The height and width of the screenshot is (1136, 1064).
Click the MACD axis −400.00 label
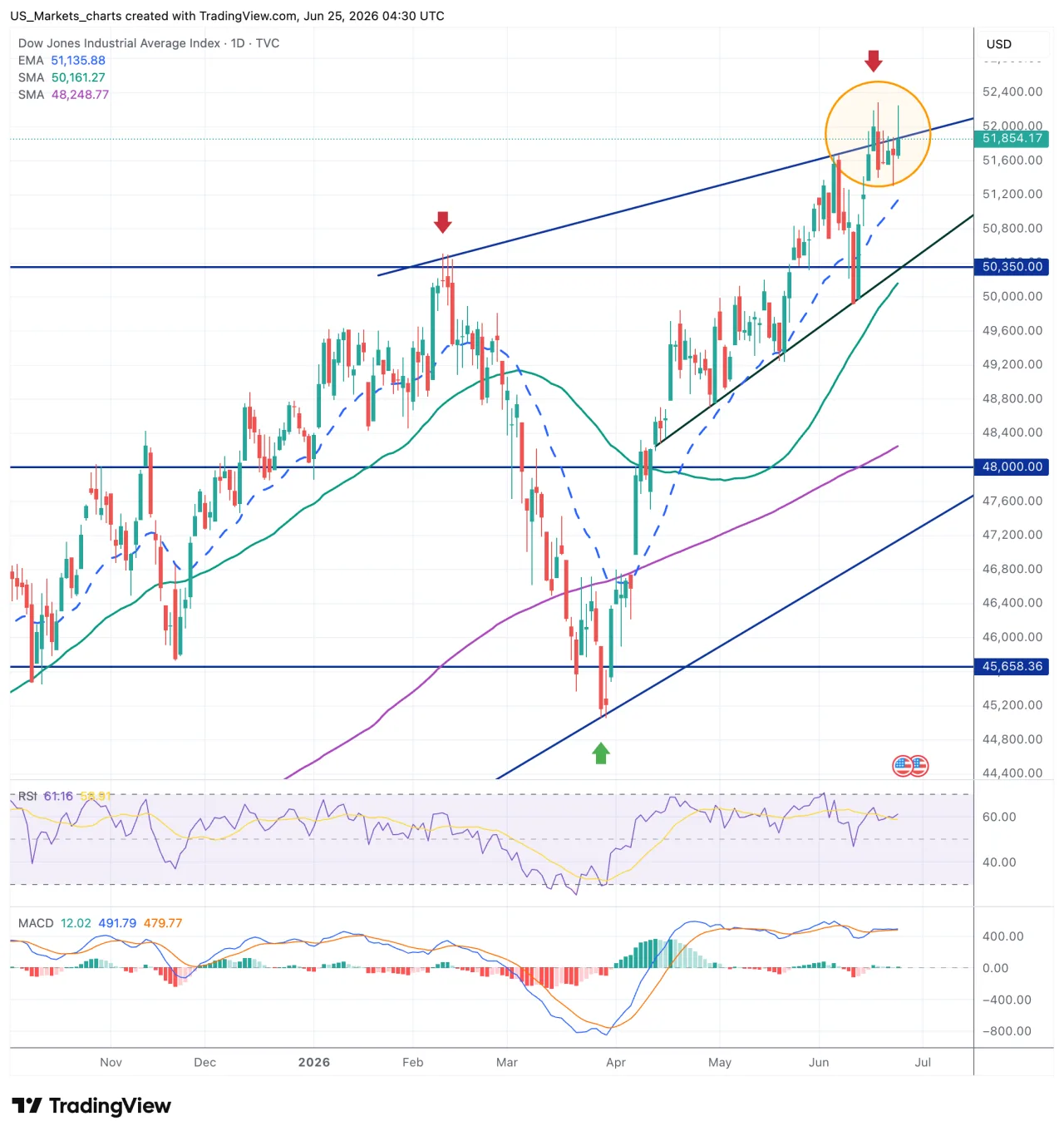(x=1007, y=1000)
